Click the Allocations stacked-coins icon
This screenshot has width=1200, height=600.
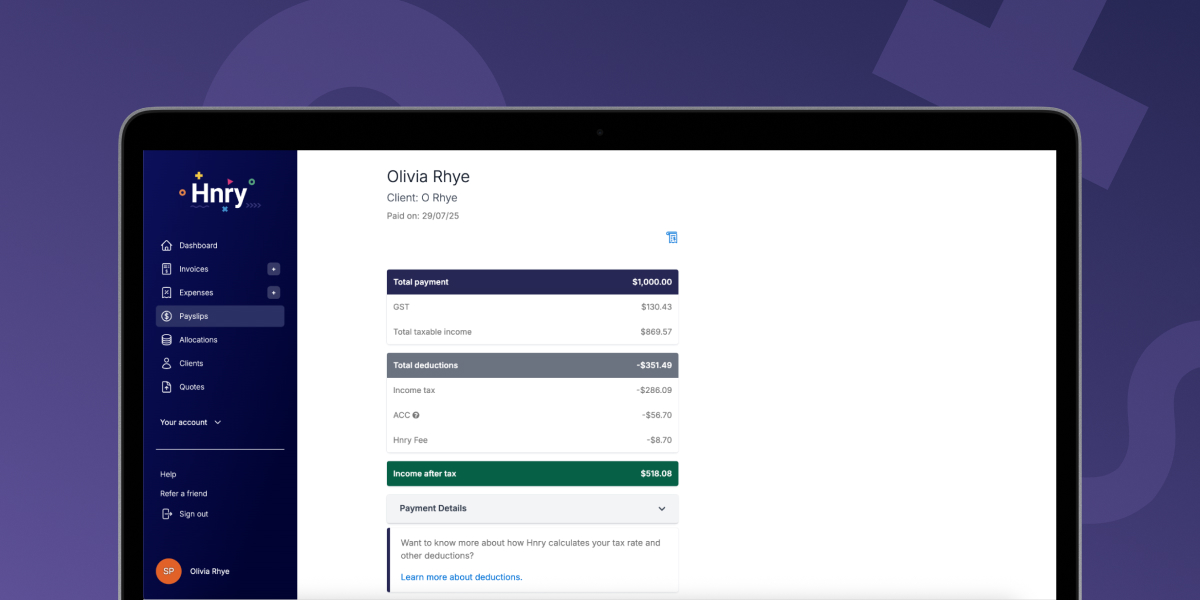click(x=166, y=339)
